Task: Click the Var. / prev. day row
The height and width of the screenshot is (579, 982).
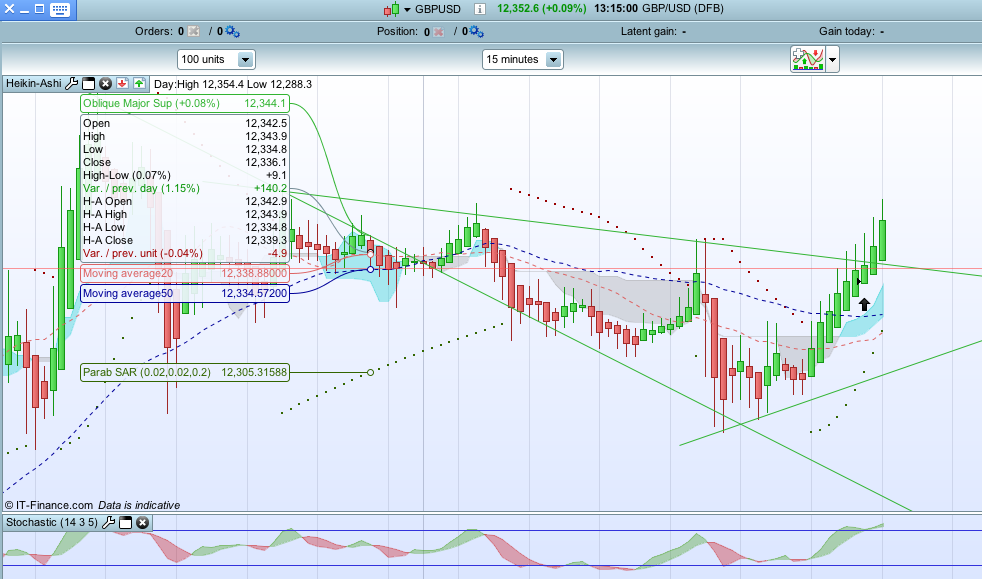Action: point(185,188)
